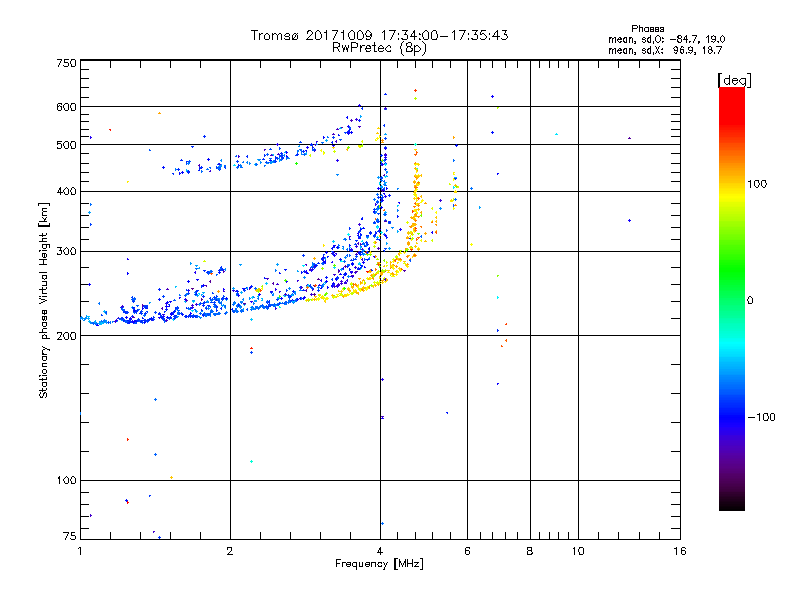Click the x-axis tick label '6'

(x=467, y=551)
